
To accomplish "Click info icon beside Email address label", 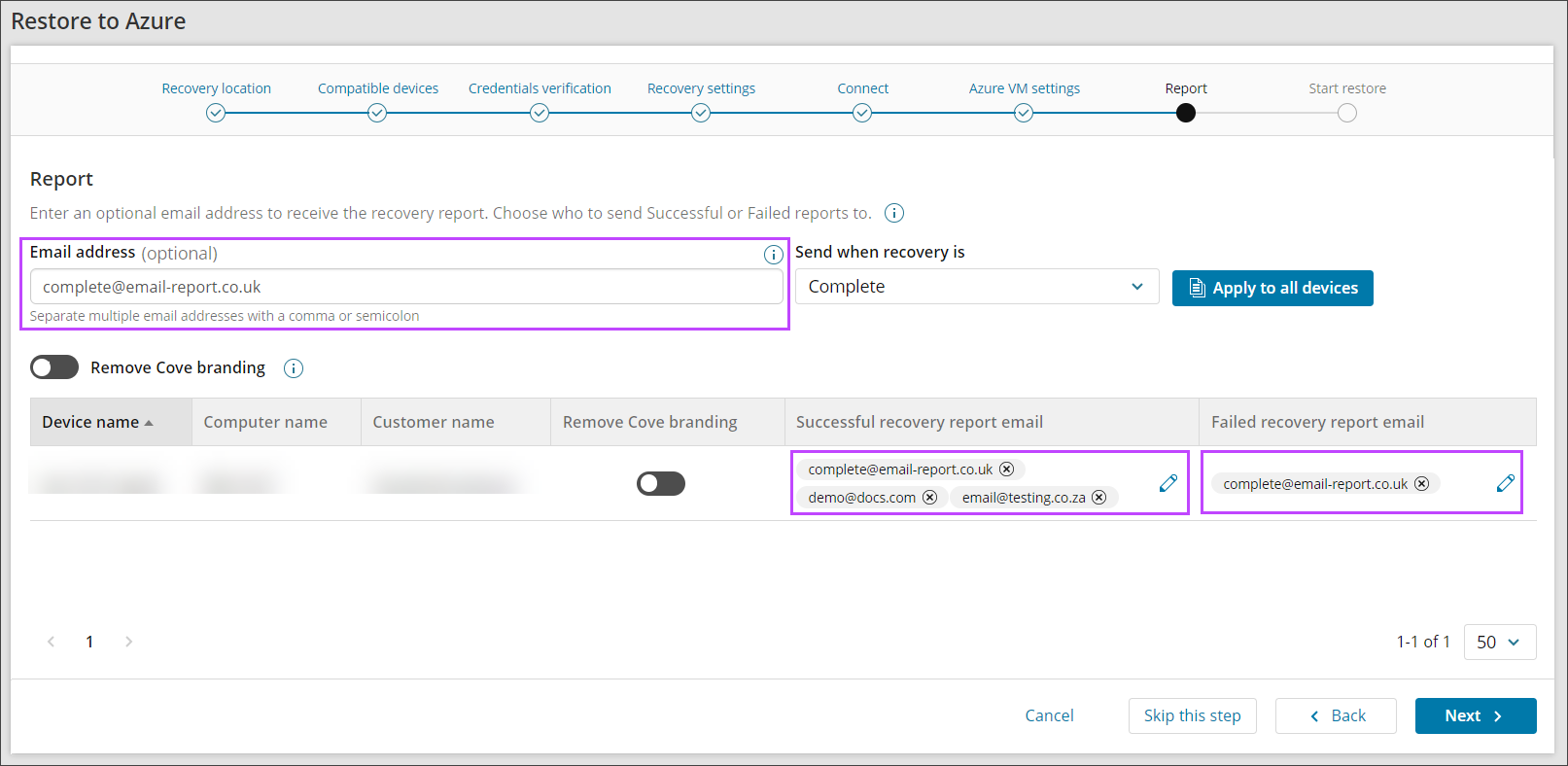I will pyautogui.click(x=773, y=255).
